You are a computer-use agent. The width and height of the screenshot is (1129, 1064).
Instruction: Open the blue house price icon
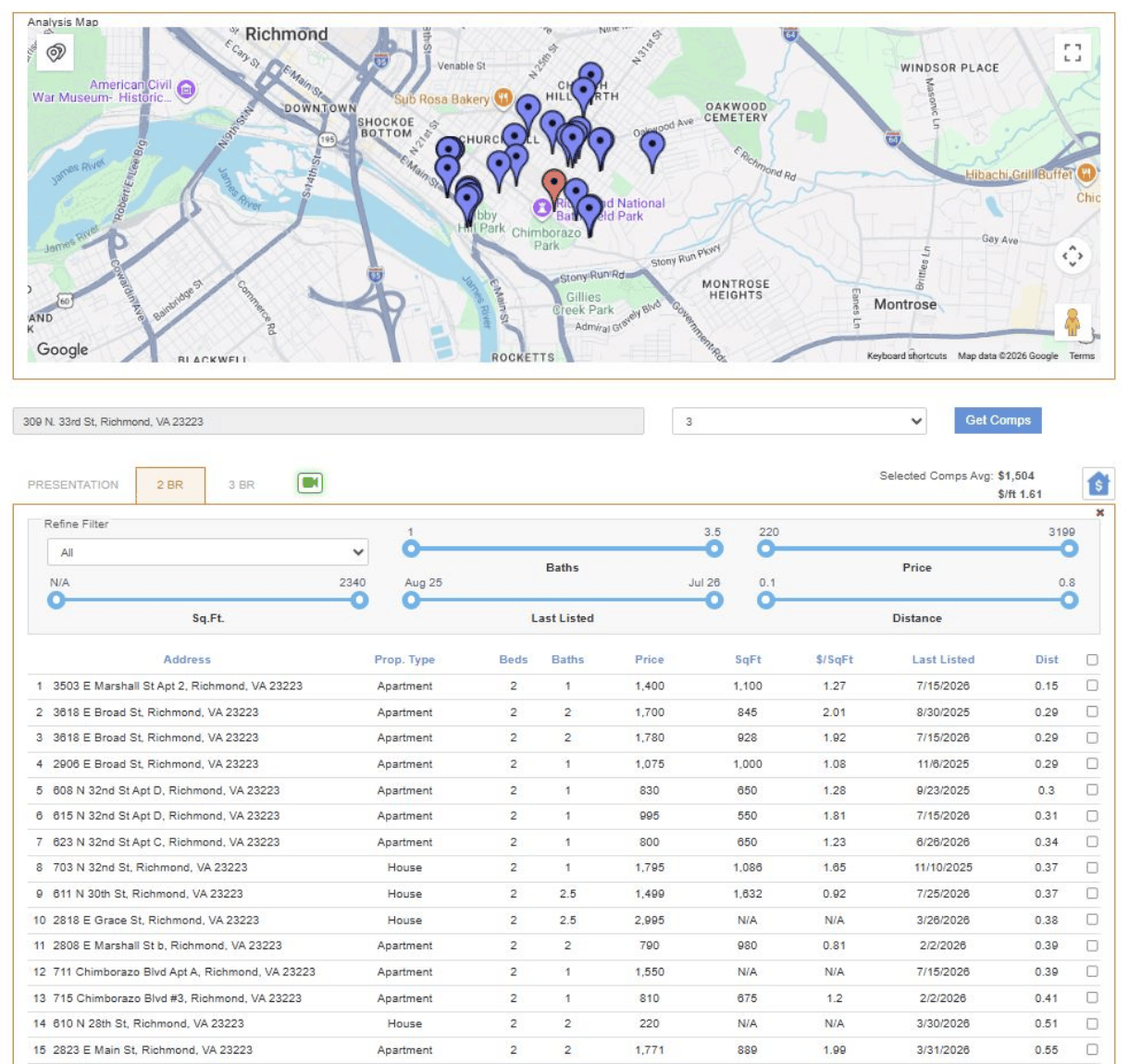[x=1098, y=483]
